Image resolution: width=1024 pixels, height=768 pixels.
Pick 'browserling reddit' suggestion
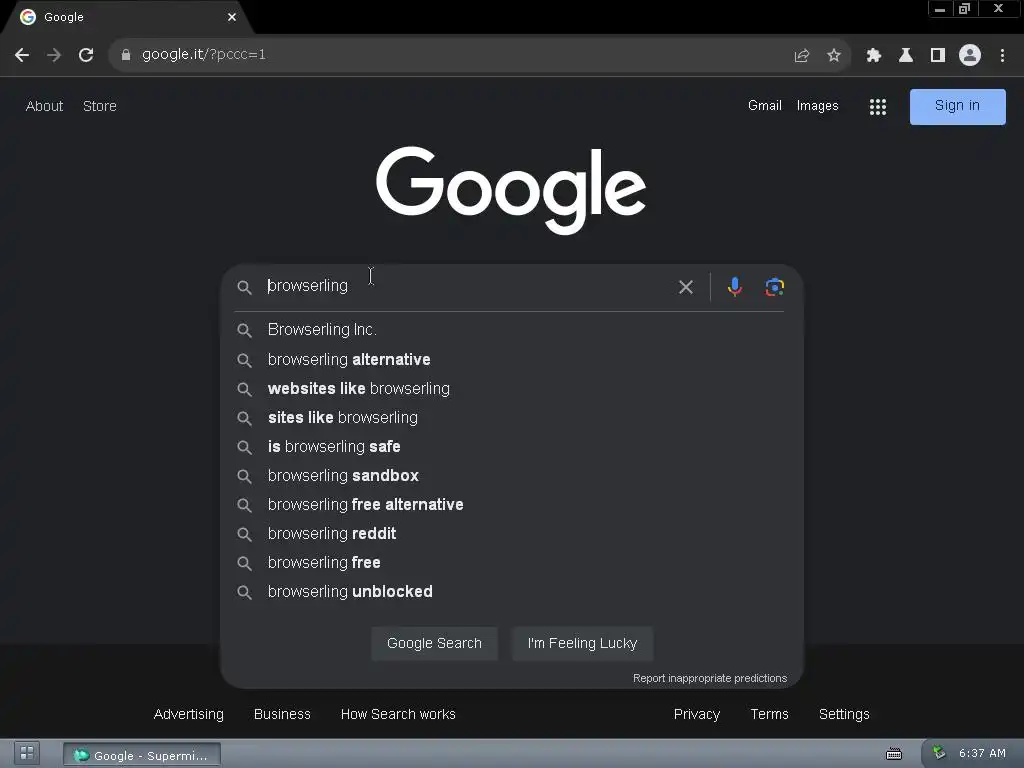point(511,534)
